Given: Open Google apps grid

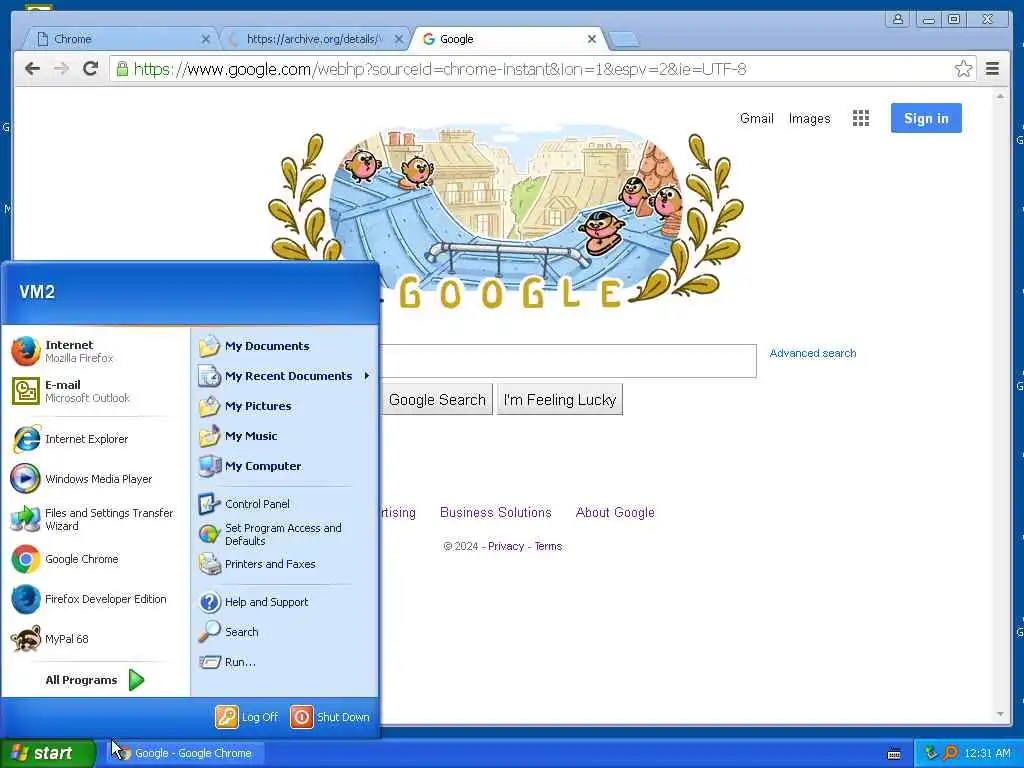Looking at the screenshot, I should (861, 118).
